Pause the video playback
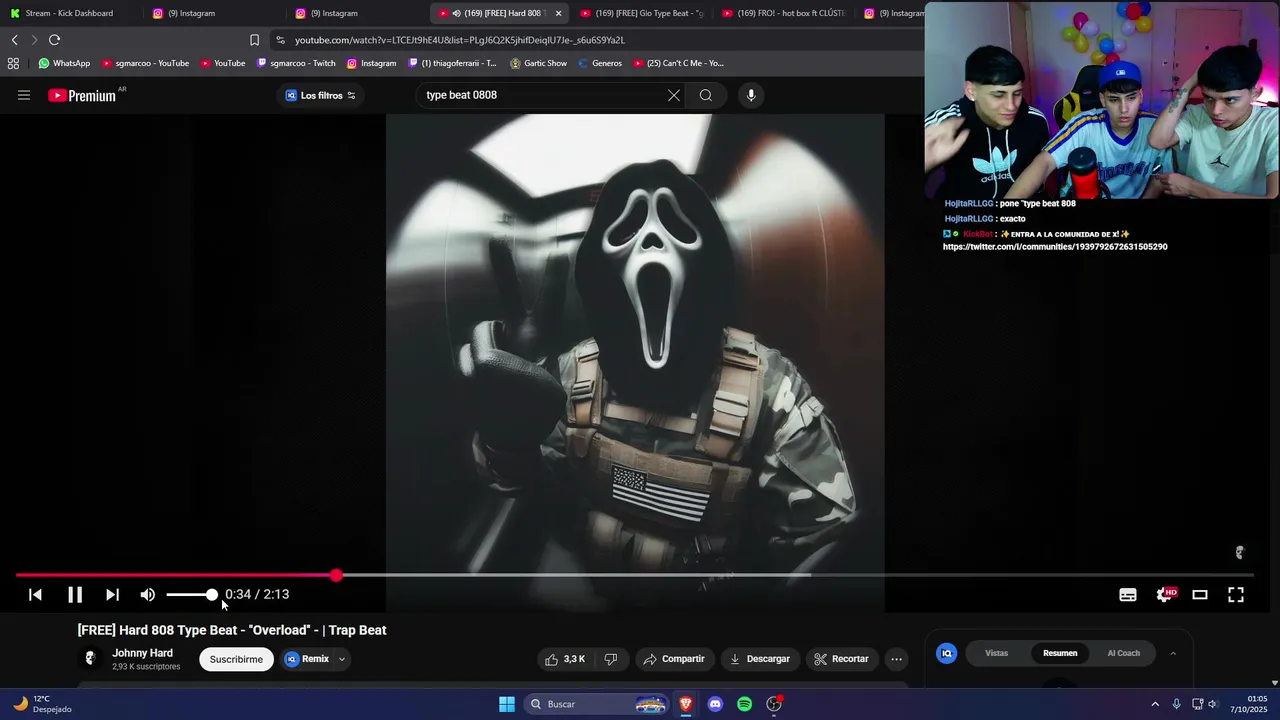 point(75,595)
